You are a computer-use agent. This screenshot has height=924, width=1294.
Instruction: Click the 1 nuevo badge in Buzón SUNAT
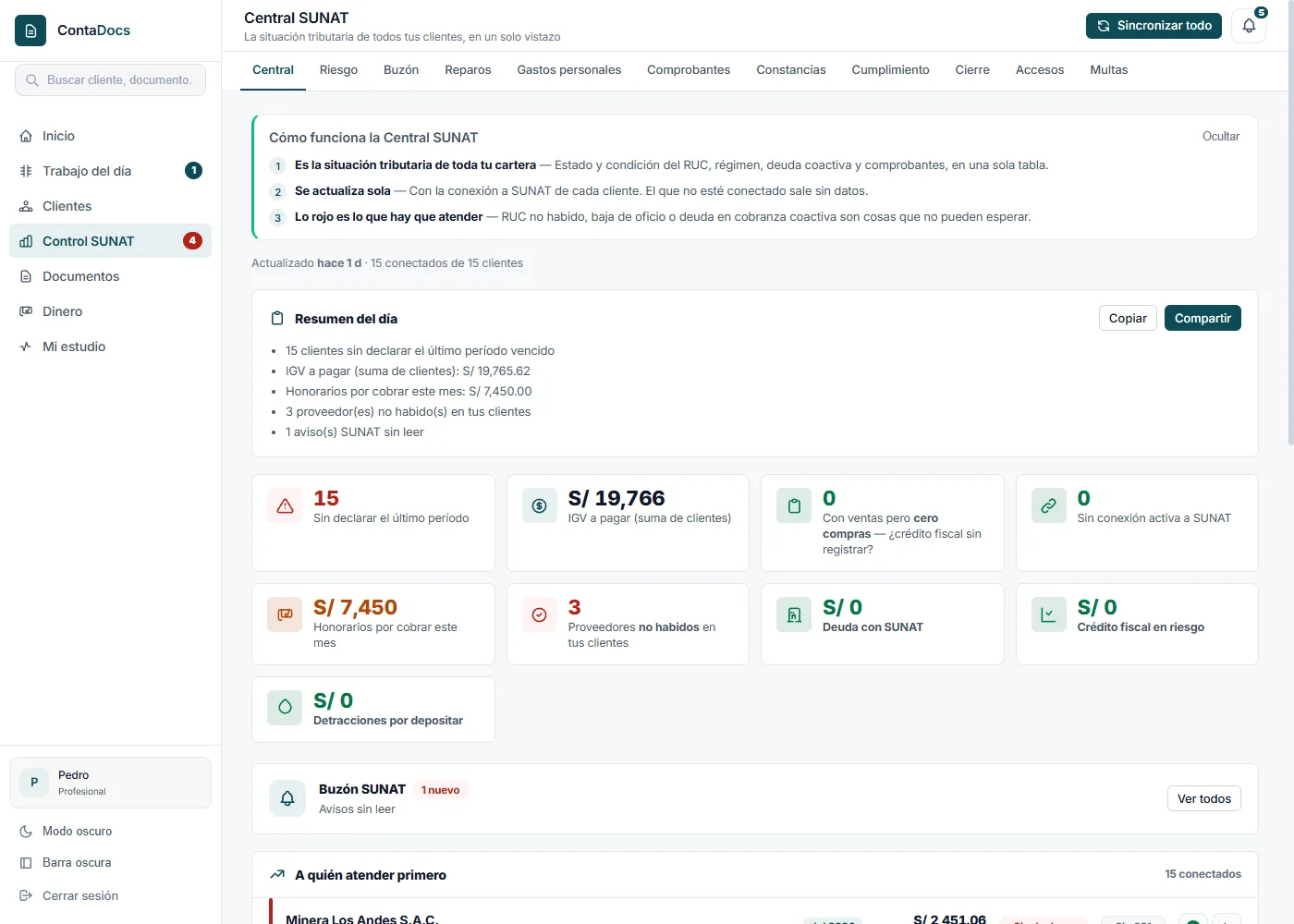[x=440, y=790]
